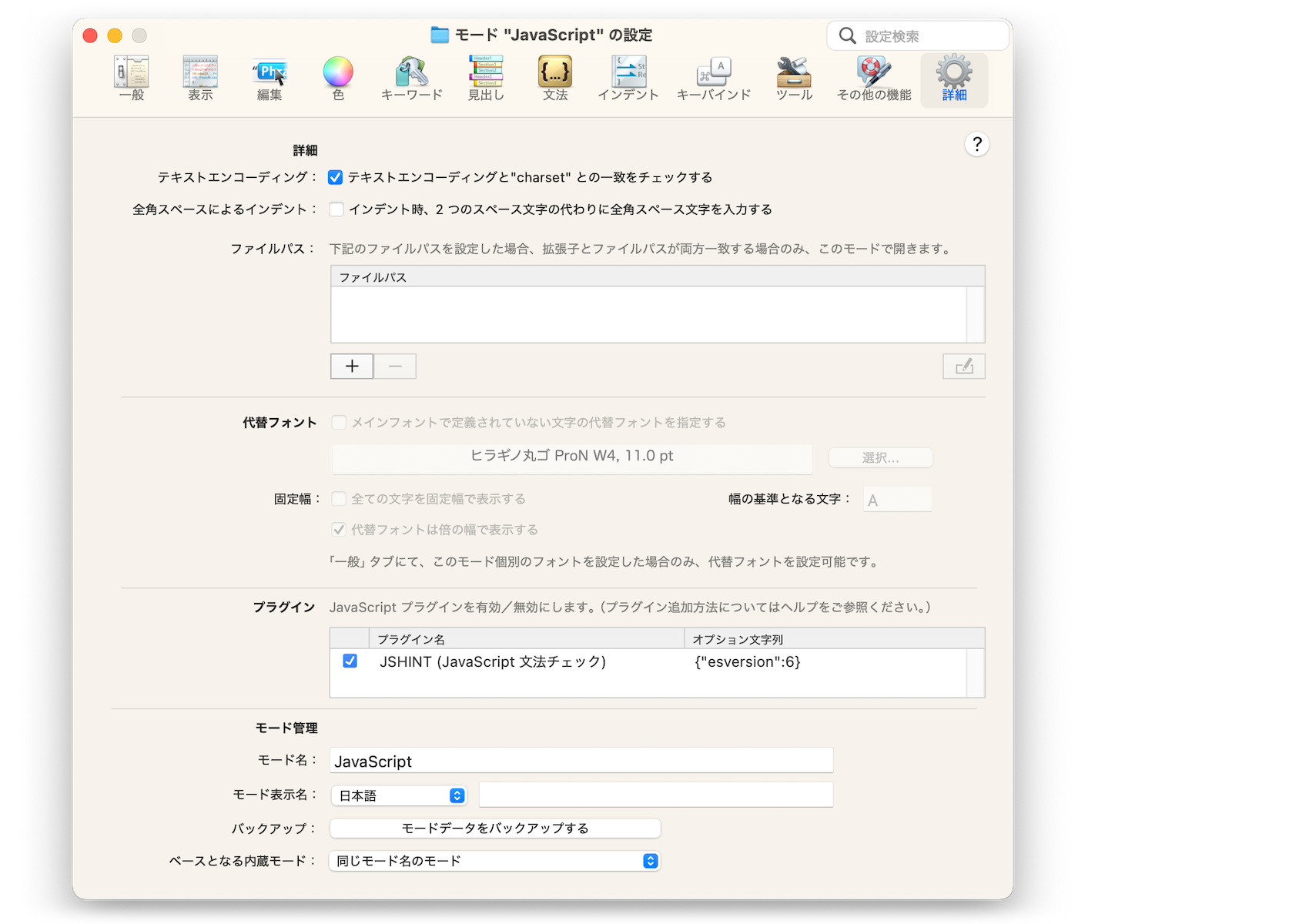Open the キーワード (Keywords) icon

point(412,79)
